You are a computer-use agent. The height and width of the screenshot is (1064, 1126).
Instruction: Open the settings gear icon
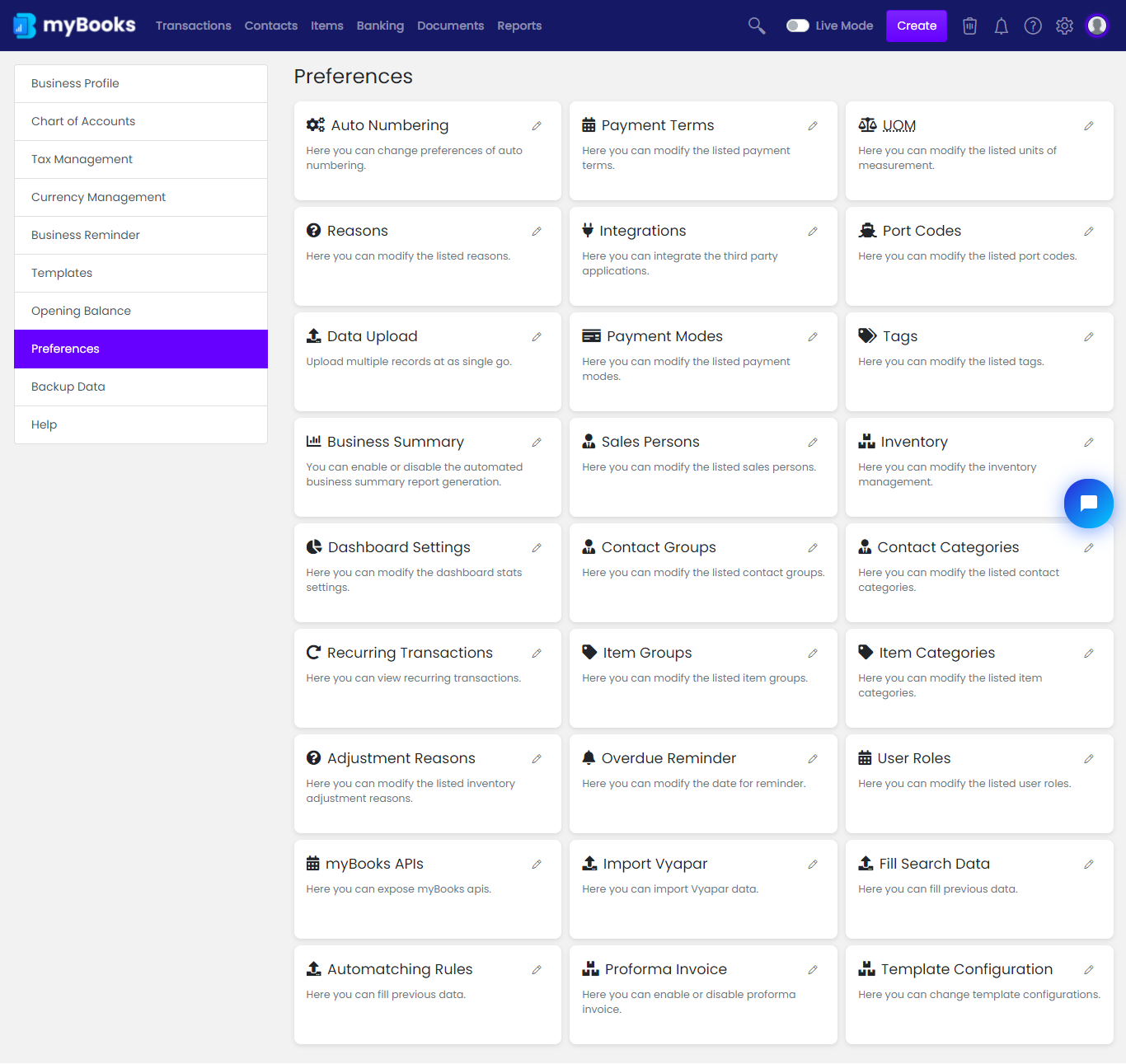coord(1065,26)
